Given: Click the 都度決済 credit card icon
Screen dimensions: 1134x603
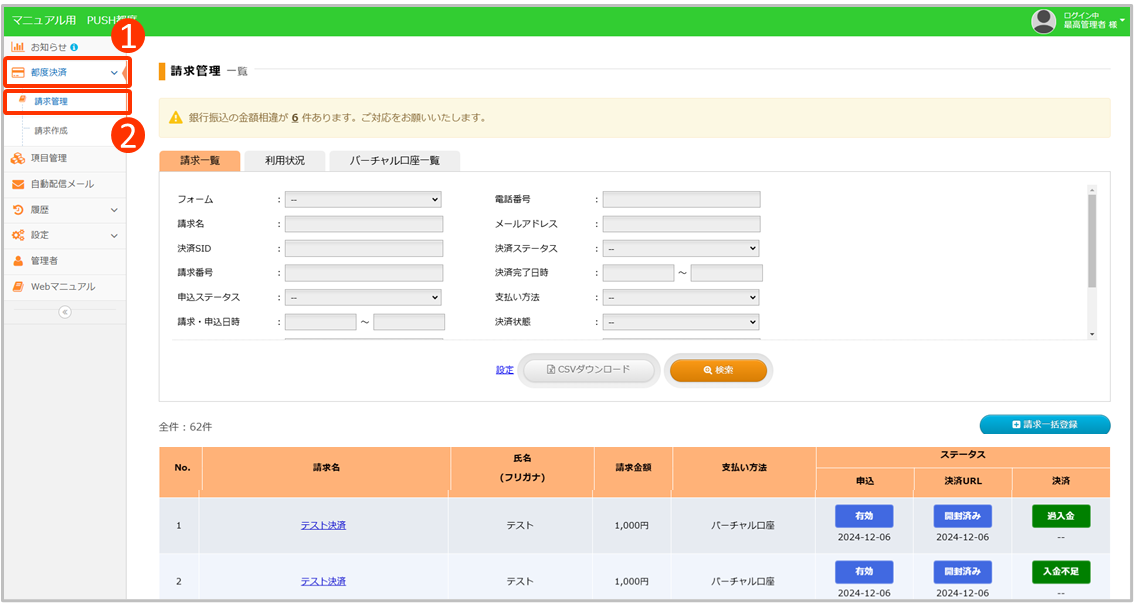Looking at the screenshot, I should pyautogui.click(x=18, y=72).
